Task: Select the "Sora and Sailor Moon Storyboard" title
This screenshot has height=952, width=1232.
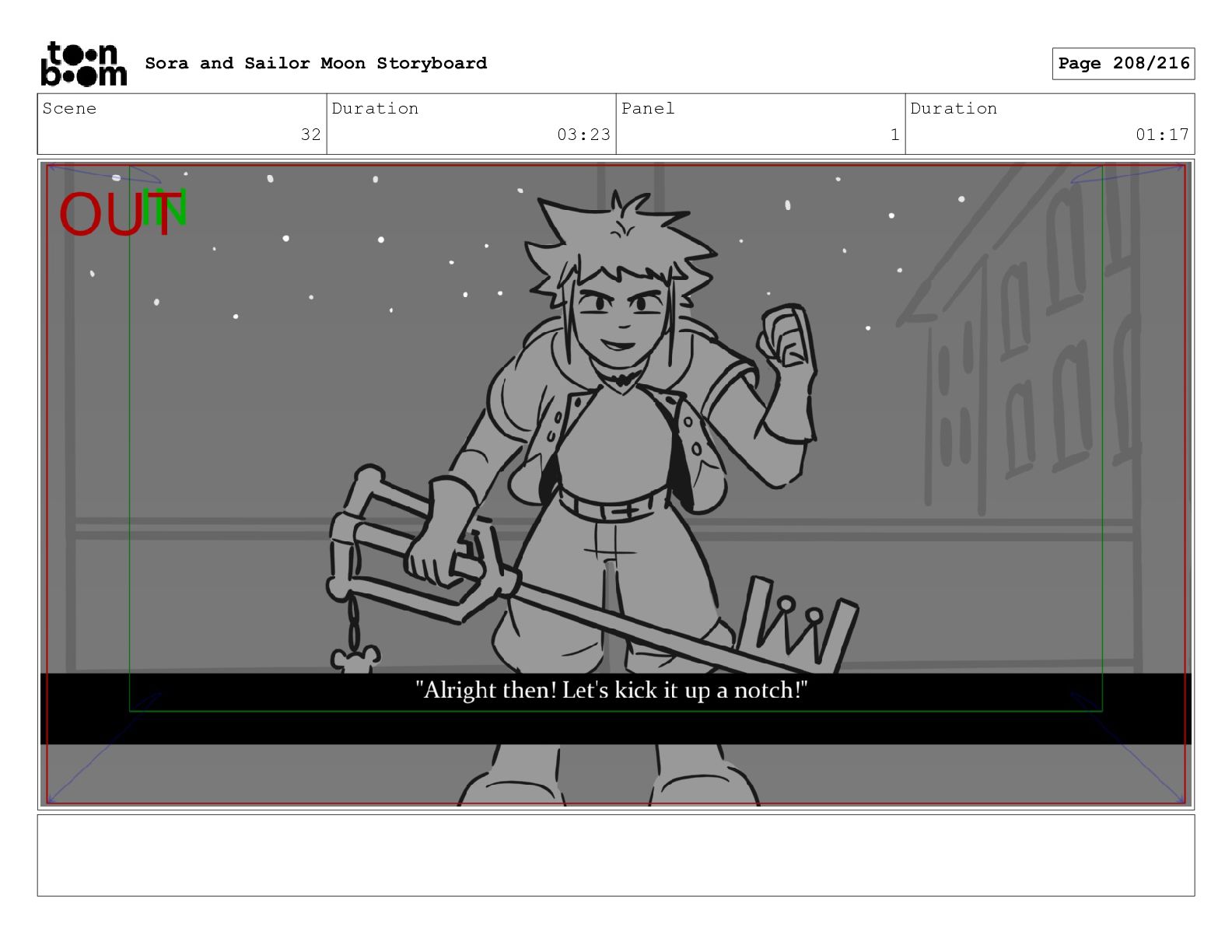Action: point(316,63)
